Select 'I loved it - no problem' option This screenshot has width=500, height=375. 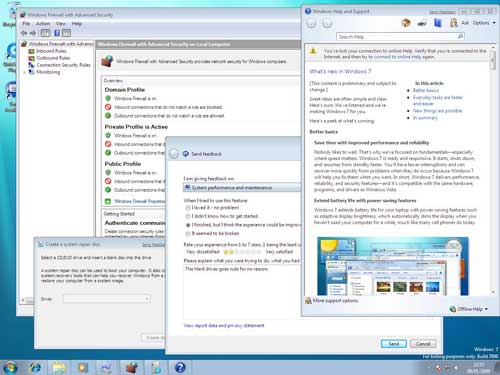pyautogui.click(x=188, y=208)
